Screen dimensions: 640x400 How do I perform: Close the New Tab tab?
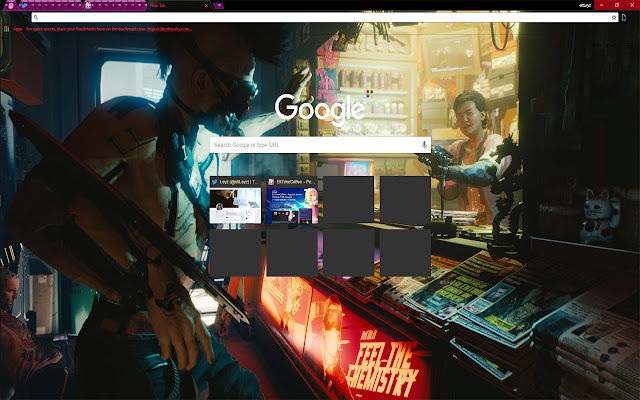207,6
